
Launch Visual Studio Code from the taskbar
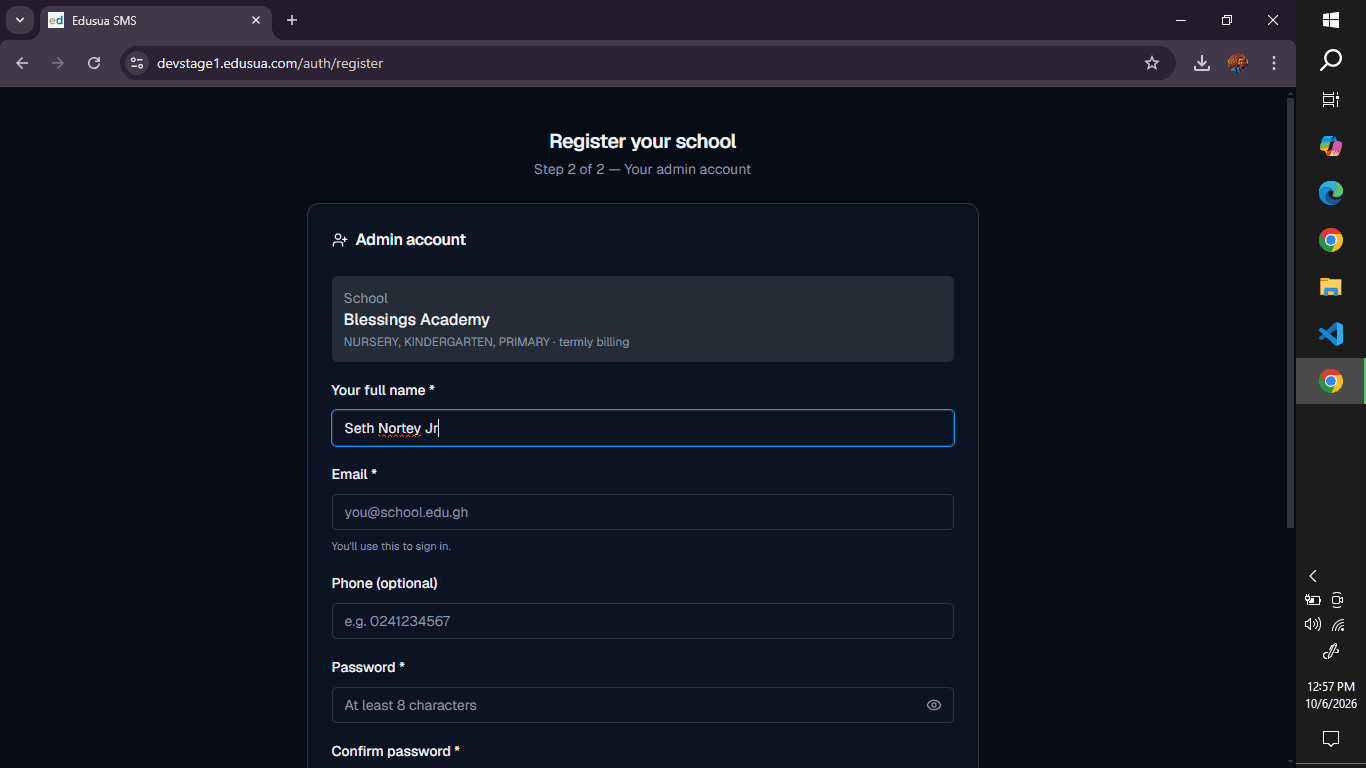(1331, 334)
